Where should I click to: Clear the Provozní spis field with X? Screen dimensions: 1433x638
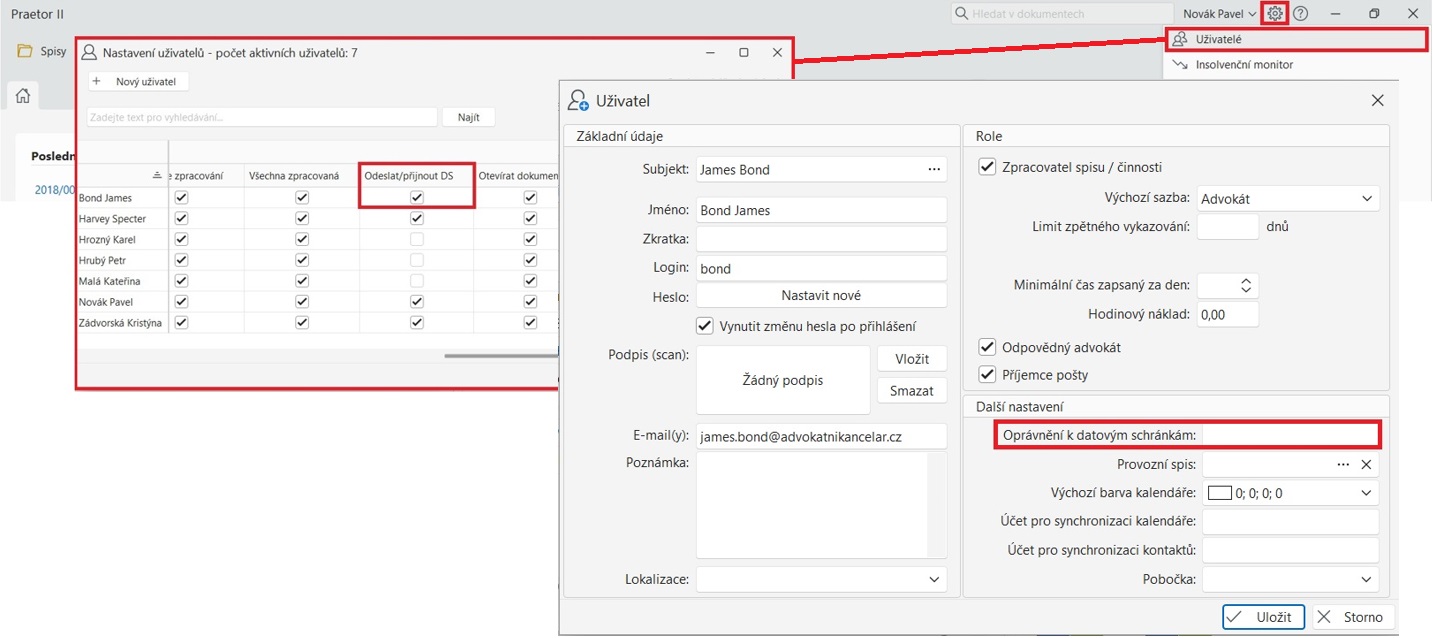1366,465
